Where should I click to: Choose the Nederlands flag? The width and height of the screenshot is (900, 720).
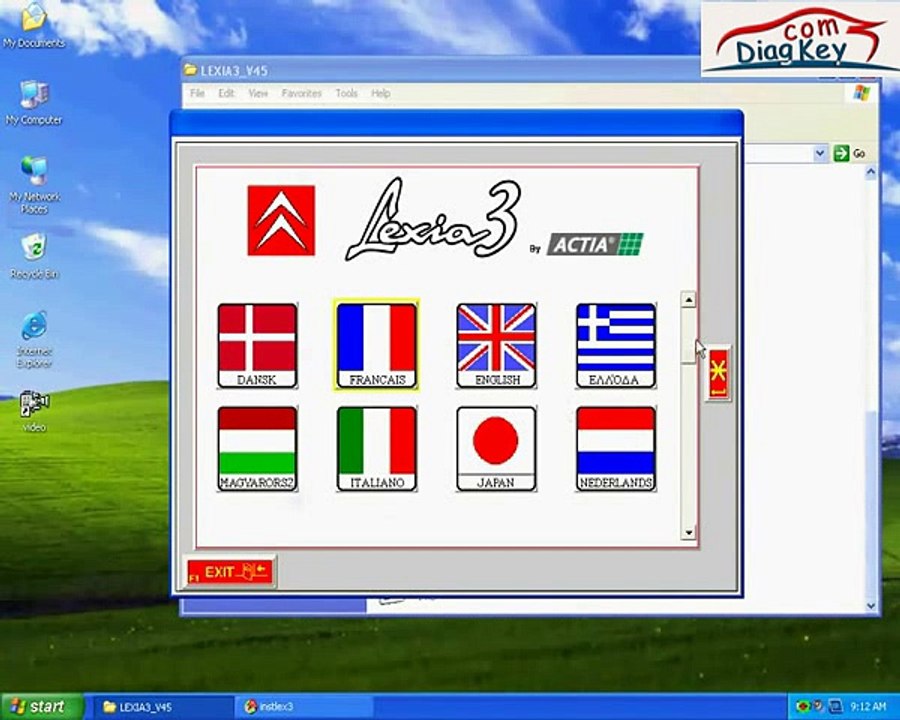pyautogui.click(x=616, y=448)
